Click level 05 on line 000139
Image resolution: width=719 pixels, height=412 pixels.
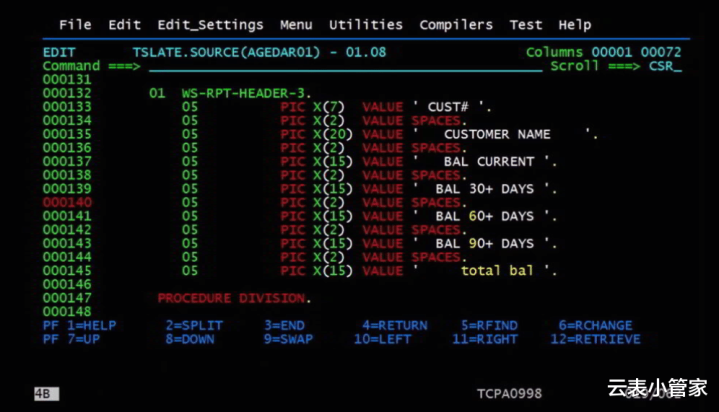[190, 189]
